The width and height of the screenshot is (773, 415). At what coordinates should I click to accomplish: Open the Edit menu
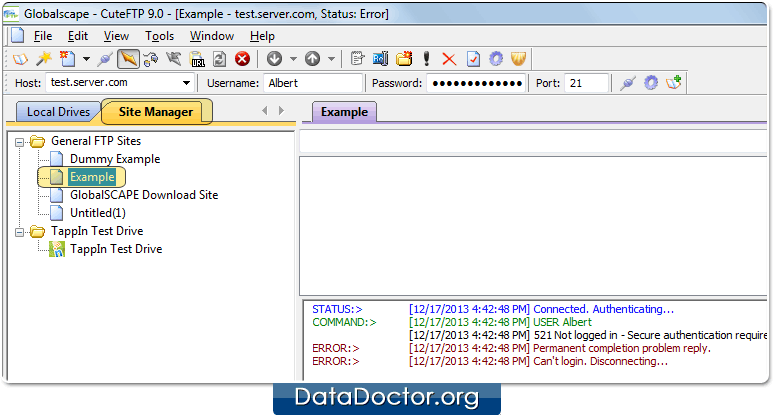tap(78, 36)
